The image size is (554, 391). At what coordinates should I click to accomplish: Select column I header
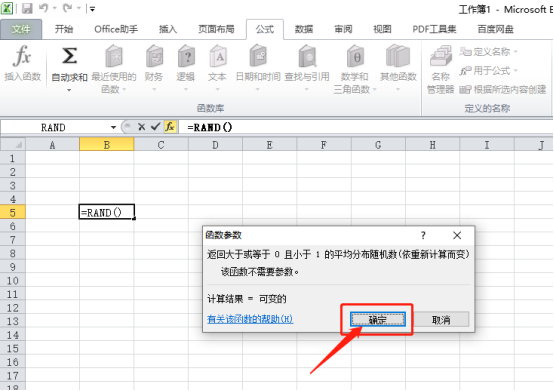pos(487,145)
